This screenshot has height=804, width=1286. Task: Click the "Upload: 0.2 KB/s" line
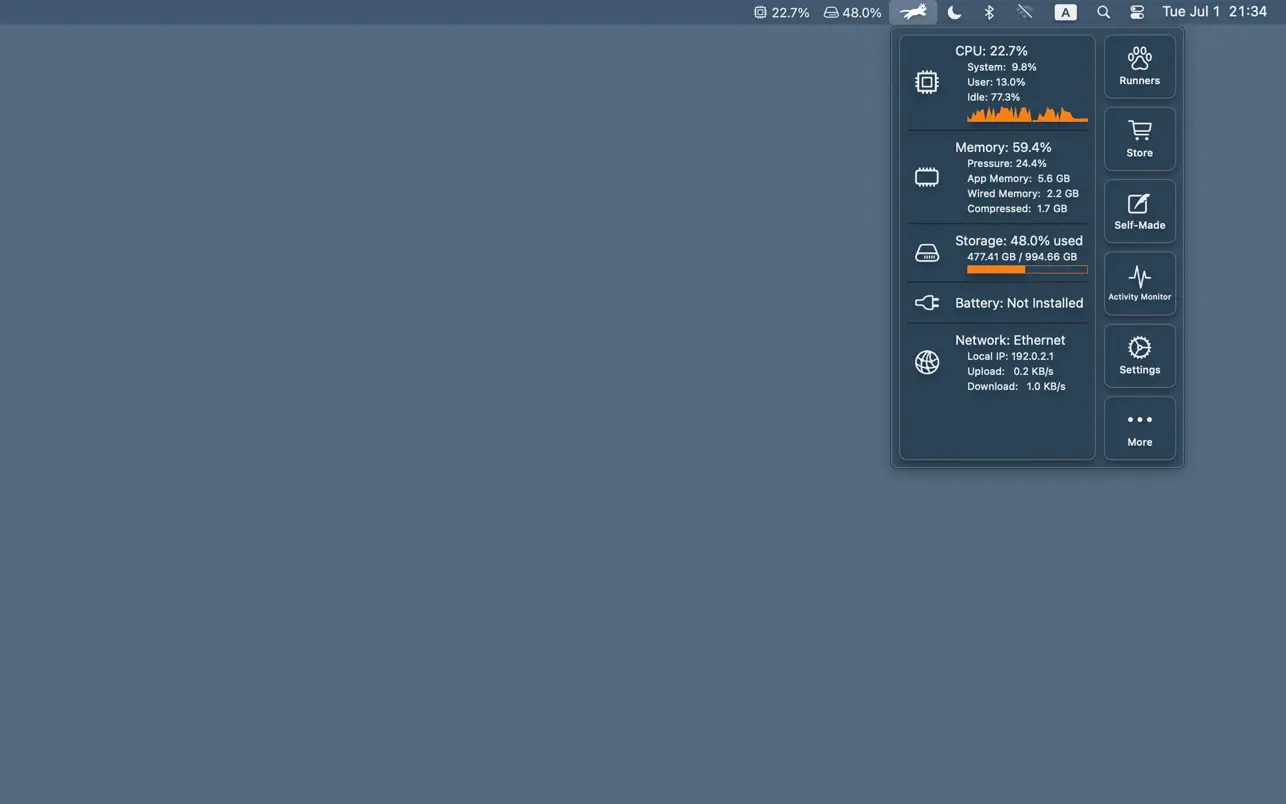[x=1010, y=371]
